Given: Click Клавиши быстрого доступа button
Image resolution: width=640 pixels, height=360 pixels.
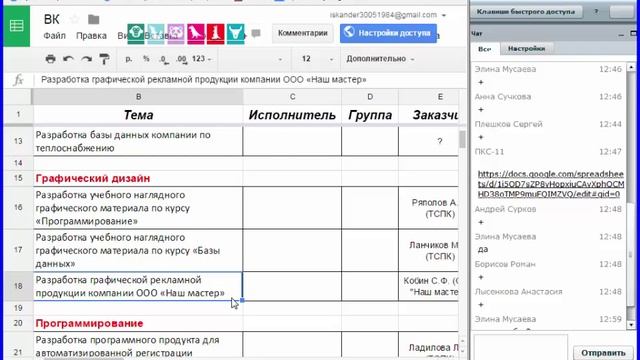Looking at the screenshot, I should coord(526,12).
